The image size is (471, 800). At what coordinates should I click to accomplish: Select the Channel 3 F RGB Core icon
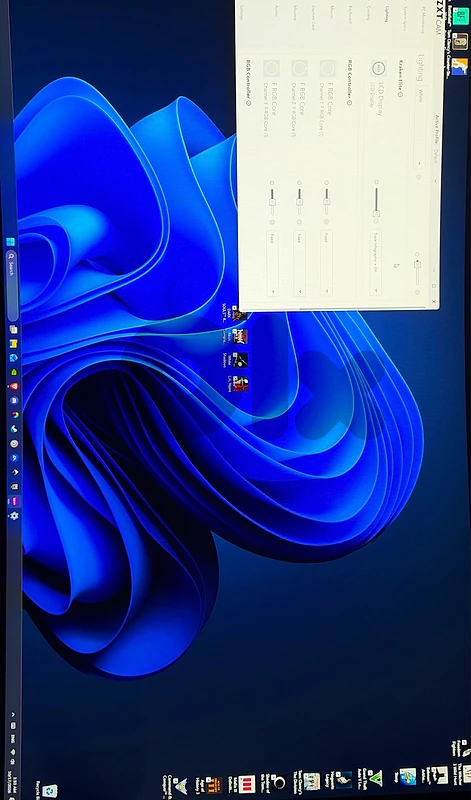click(x=271, y=68)
